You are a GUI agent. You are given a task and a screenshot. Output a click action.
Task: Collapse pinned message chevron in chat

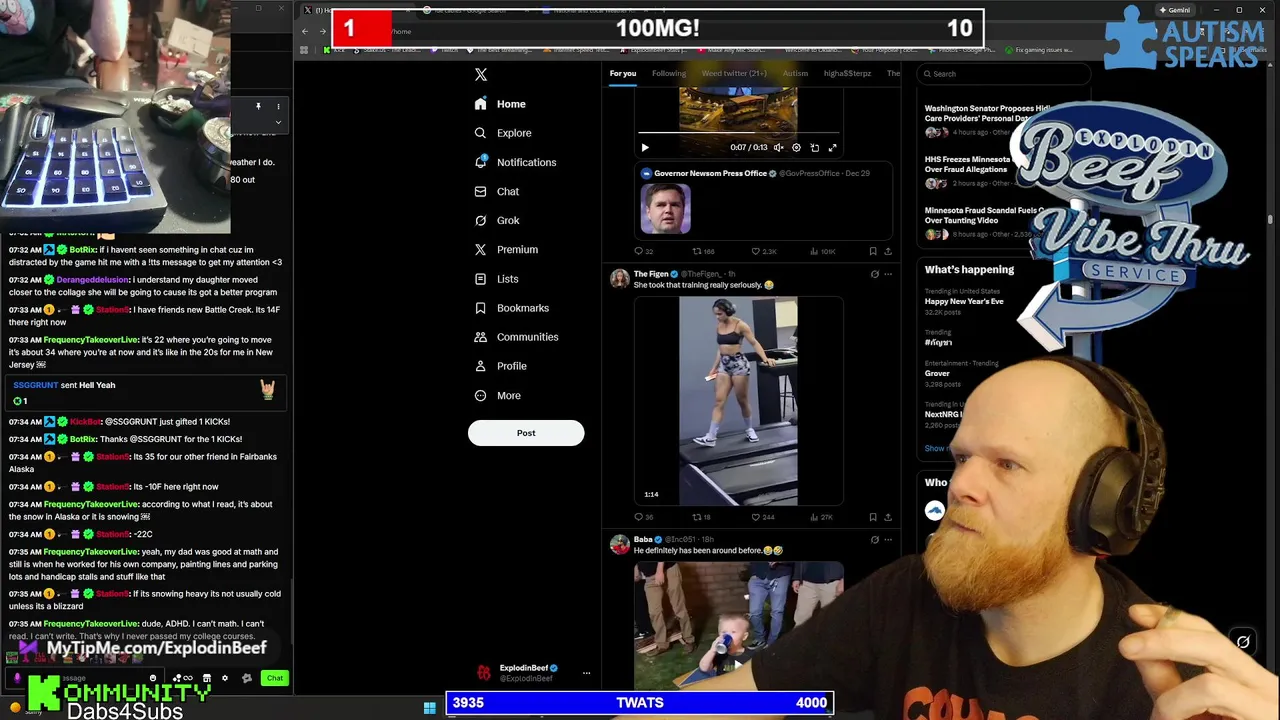click(278, 122)
